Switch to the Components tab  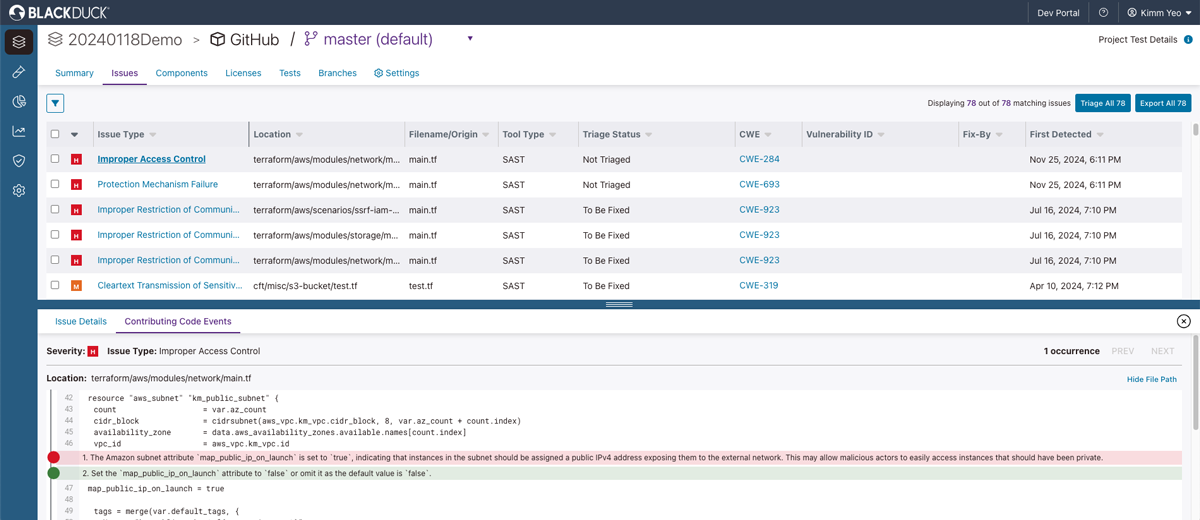(181, 73)
